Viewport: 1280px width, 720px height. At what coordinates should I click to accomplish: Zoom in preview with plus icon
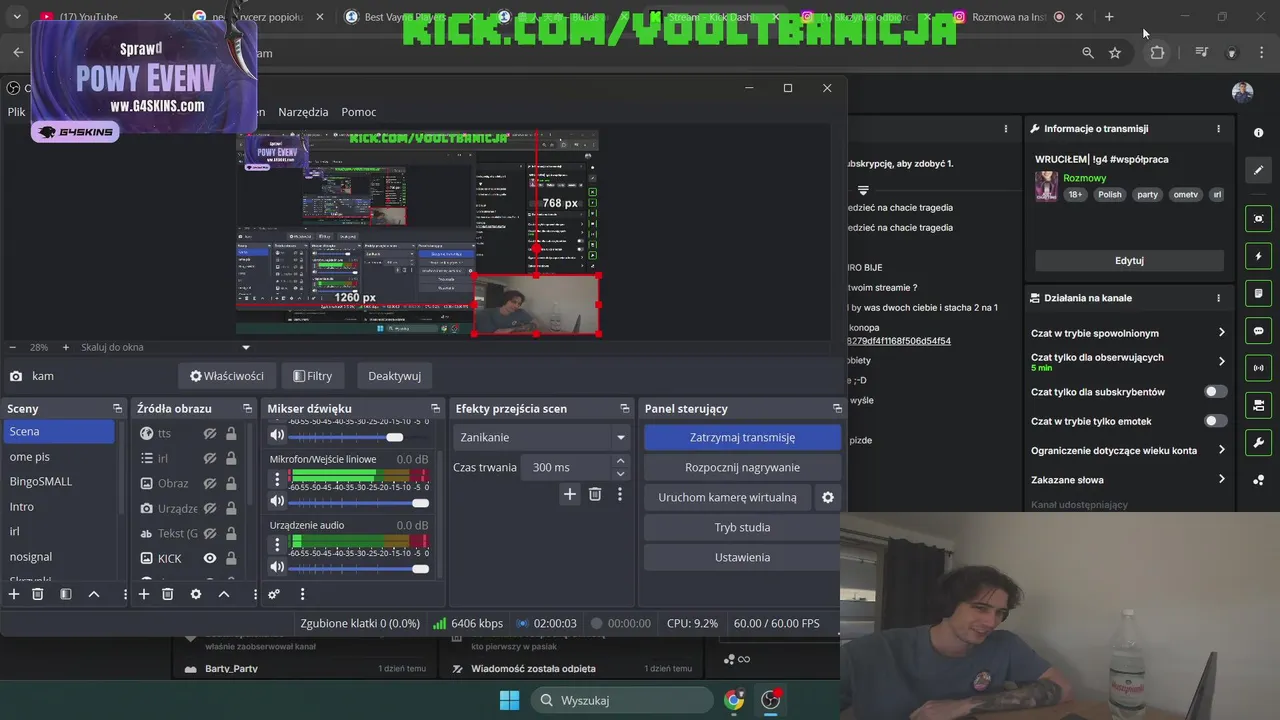66,347
